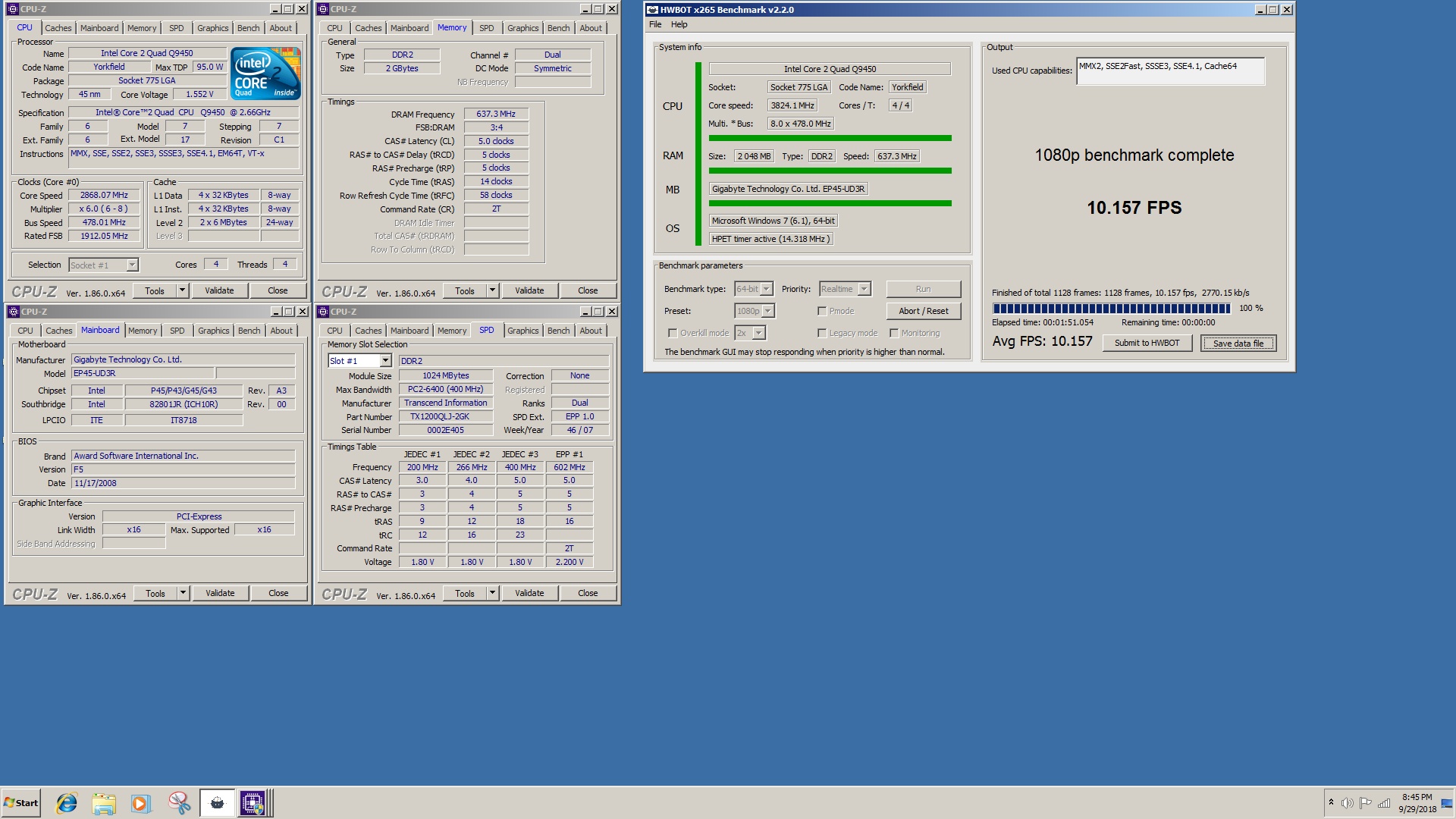Open the network signal tray icon
Screen dimensions: 1456x819
(x=1384, y=803)
